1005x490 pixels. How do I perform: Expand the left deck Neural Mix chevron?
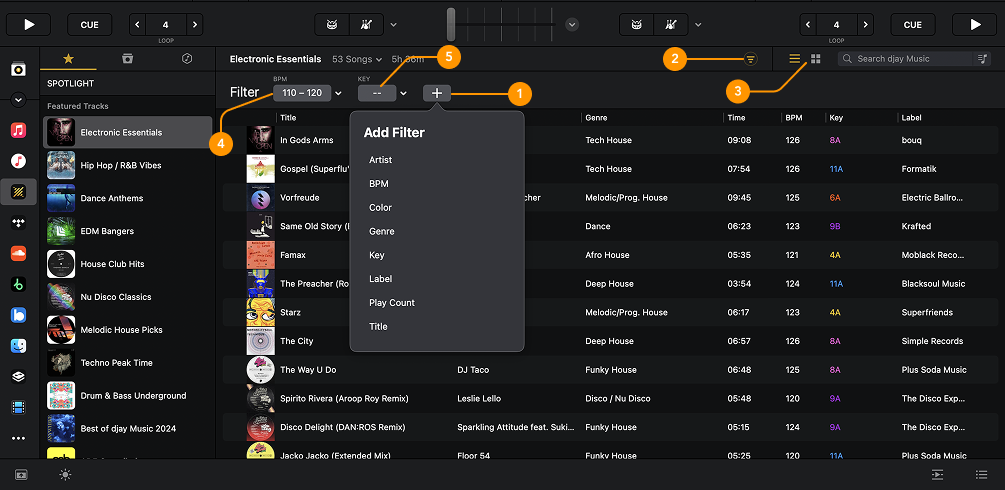tap(394, 25)
